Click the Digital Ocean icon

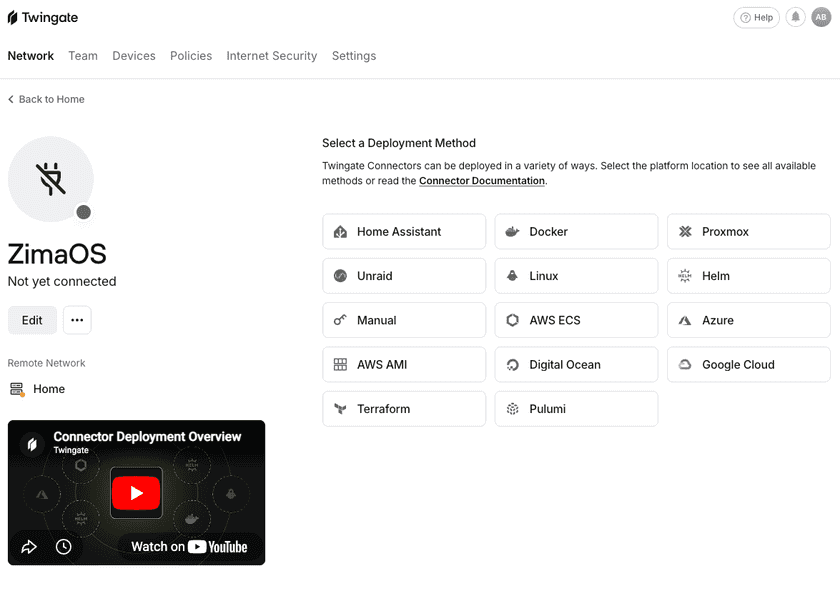click(x=513, y=365)
